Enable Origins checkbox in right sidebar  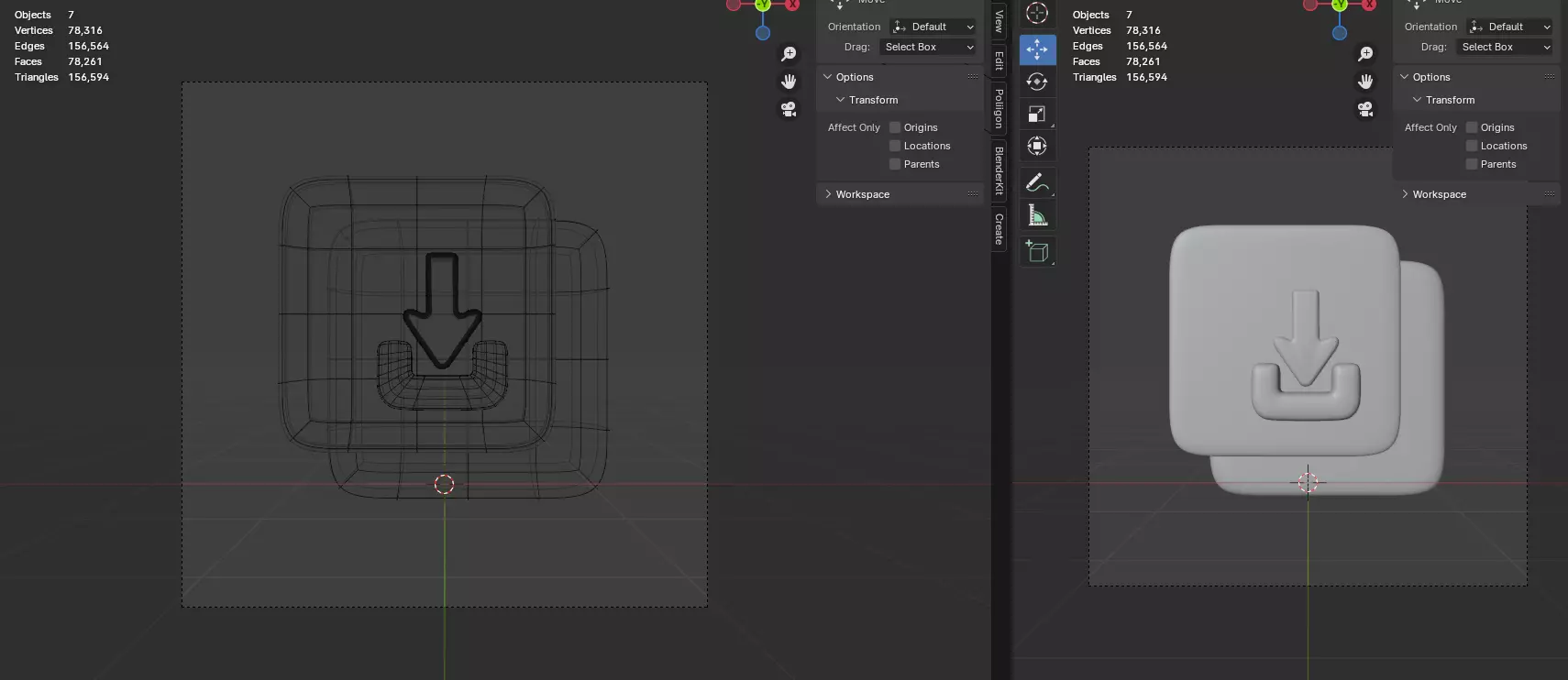1472,127
